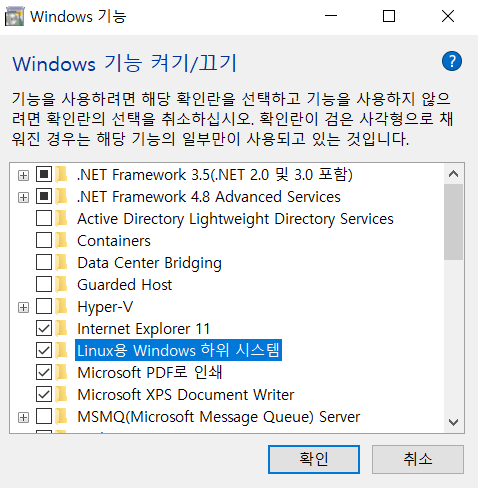This screenshot has width=478, height=488.
Task: Close the Windows 기능 dialog
Action: click(x=448, y=16)
